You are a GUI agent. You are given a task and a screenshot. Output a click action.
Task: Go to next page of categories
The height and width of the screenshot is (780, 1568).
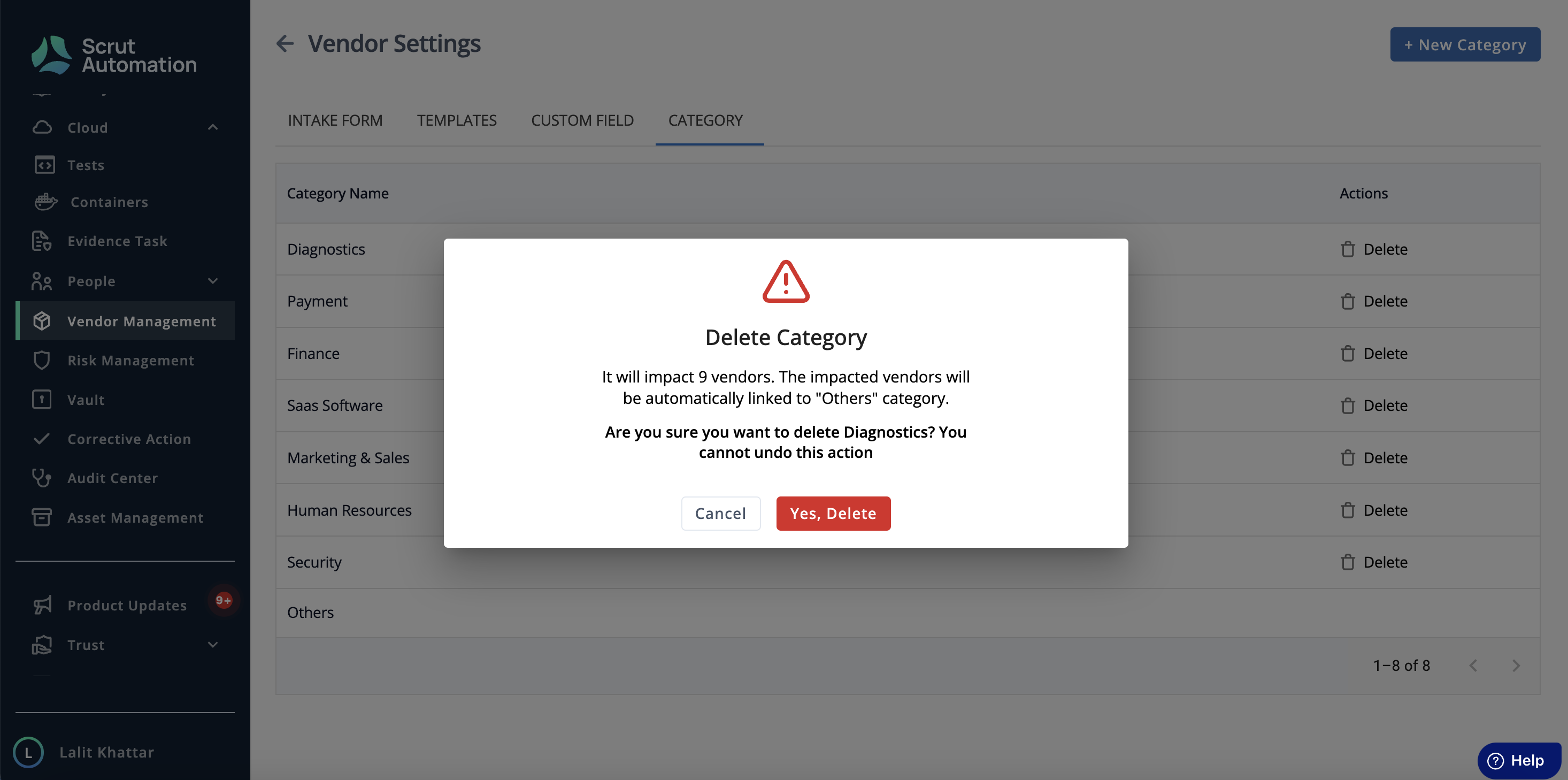click(x=1516, y=666)
